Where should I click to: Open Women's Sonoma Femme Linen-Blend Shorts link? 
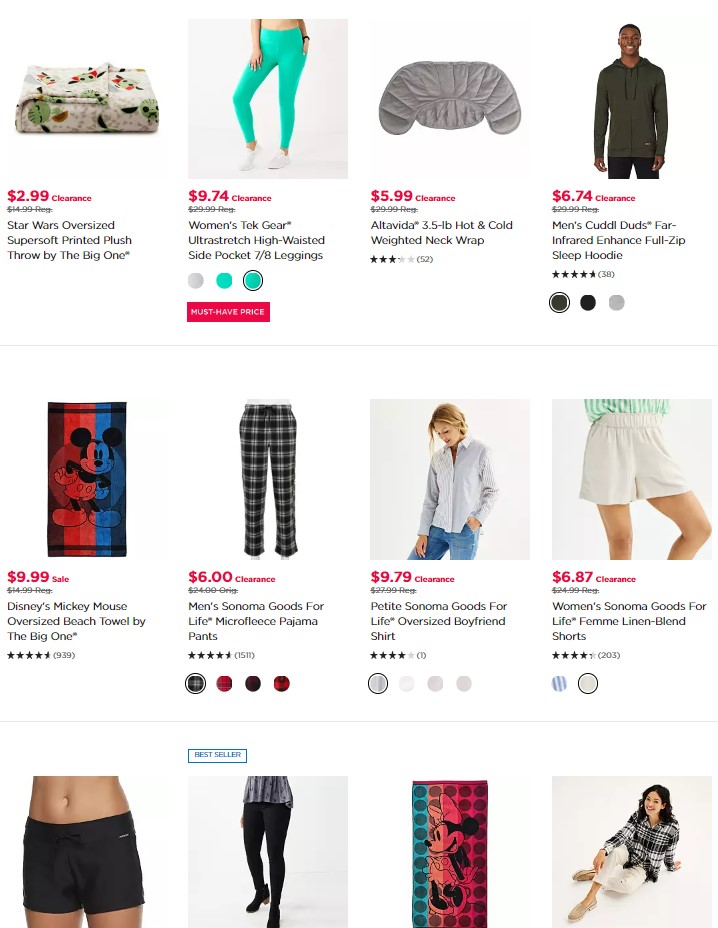click(629, 621)
